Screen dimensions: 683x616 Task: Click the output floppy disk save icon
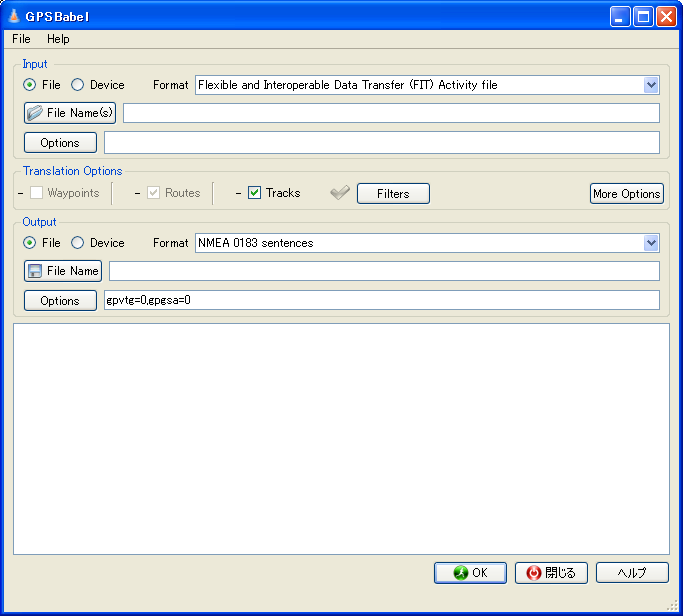pos(35,271)
